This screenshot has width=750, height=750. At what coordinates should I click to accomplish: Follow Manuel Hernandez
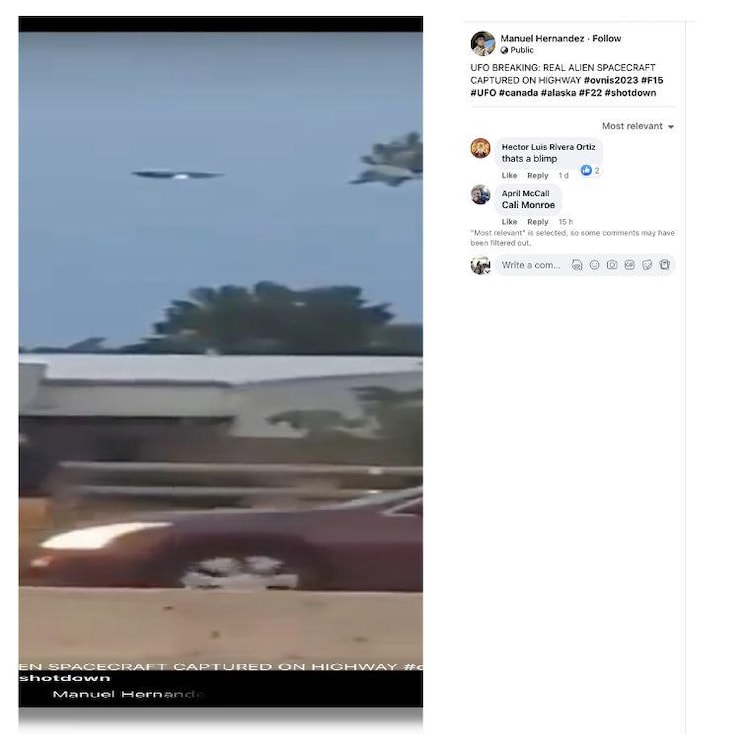point(607,38)
